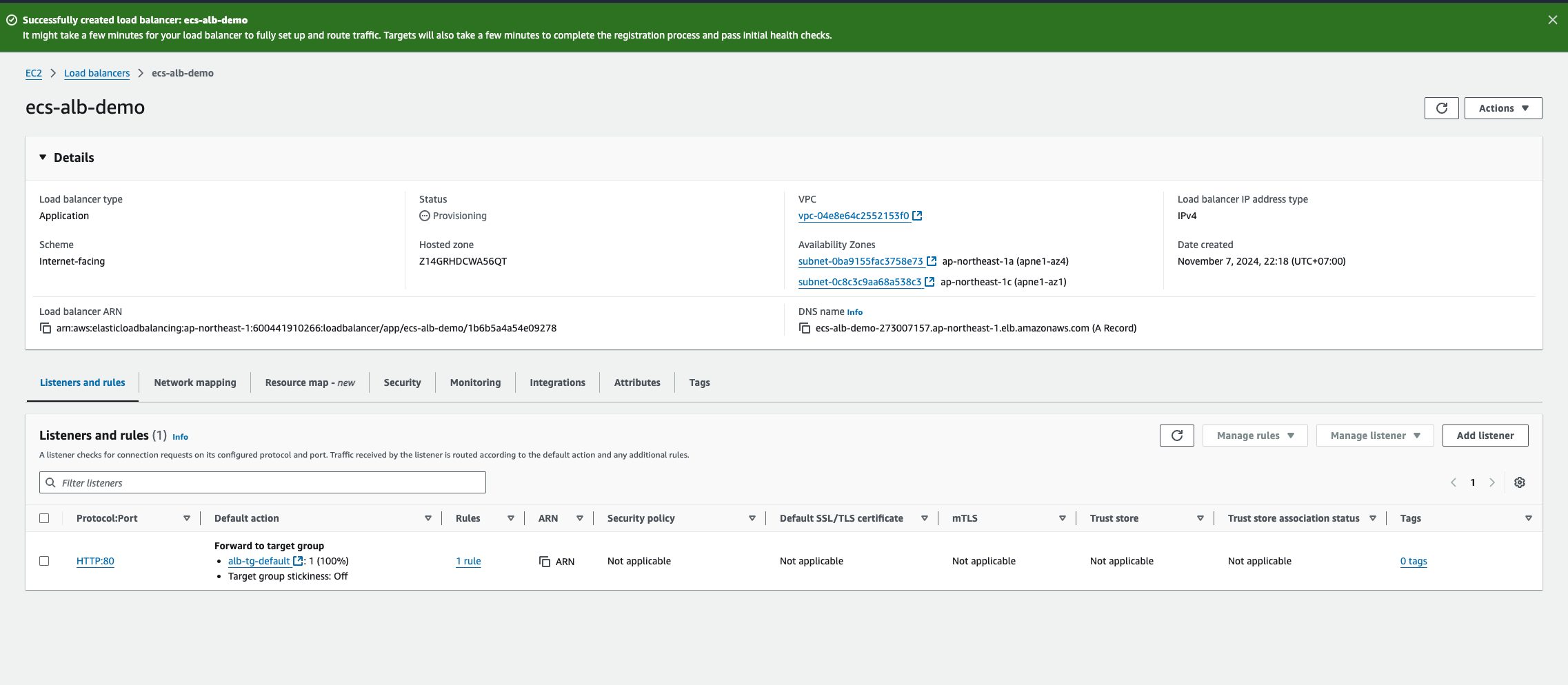This screenshot has height=685, width=1568.
Task: Copy the load balancer ARN
Action: 46,328
